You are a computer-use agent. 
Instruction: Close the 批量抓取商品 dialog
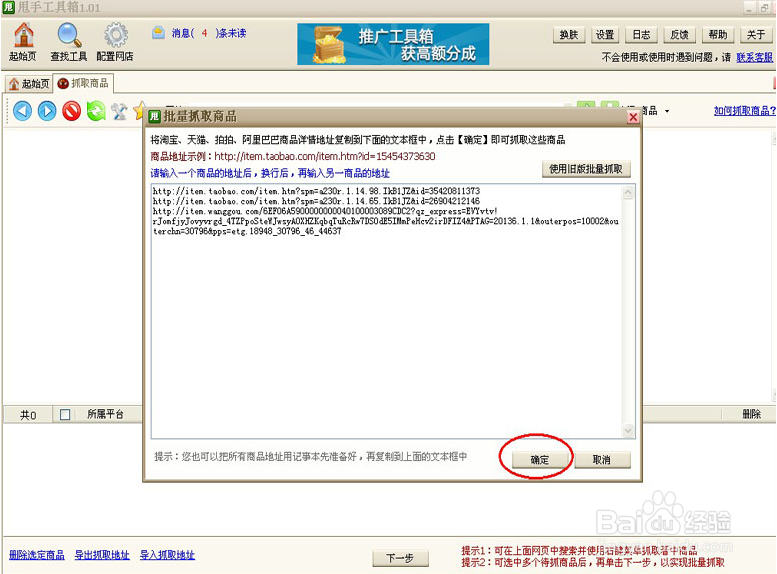click(x=633, y=117)
